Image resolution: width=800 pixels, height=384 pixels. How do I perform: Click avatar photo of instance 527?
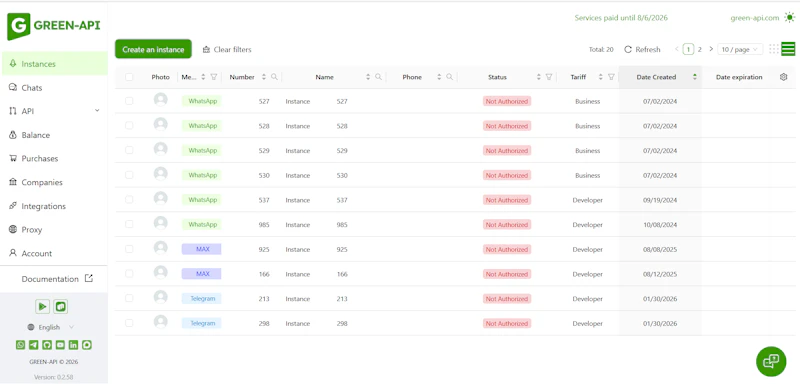pos(161,100)
